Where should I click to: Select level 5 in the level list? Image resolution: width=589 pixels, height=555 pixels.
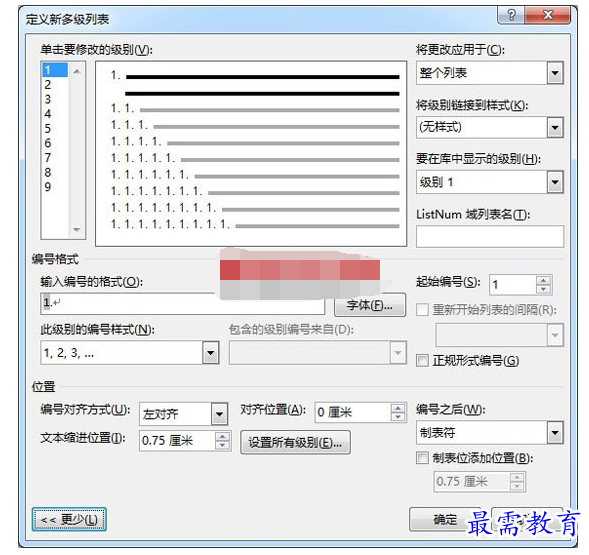point(55,129)
